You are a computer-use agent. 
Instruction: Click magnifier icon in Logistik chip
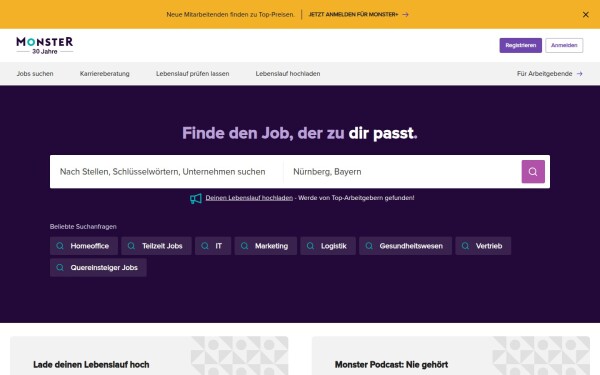pyautogui.click(x=310, y=246)
